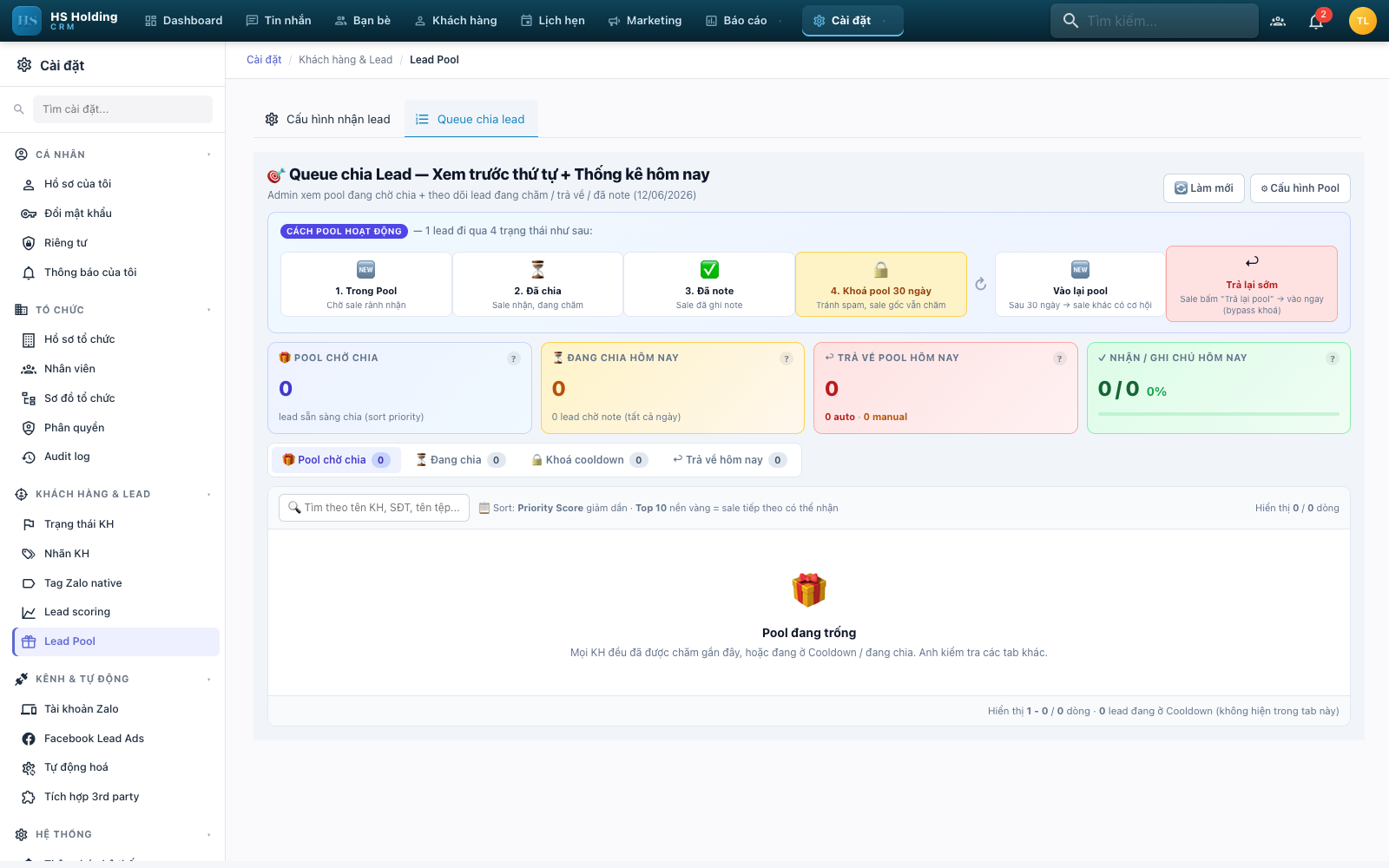Switch to the Khoá cooldown tab

click(590, 460)
